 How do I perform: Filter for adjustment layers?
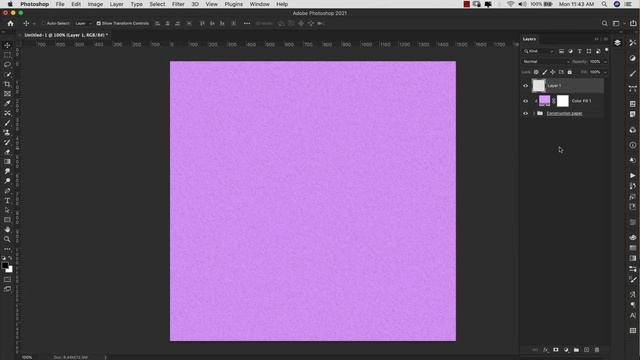click(x=571, y=51)
